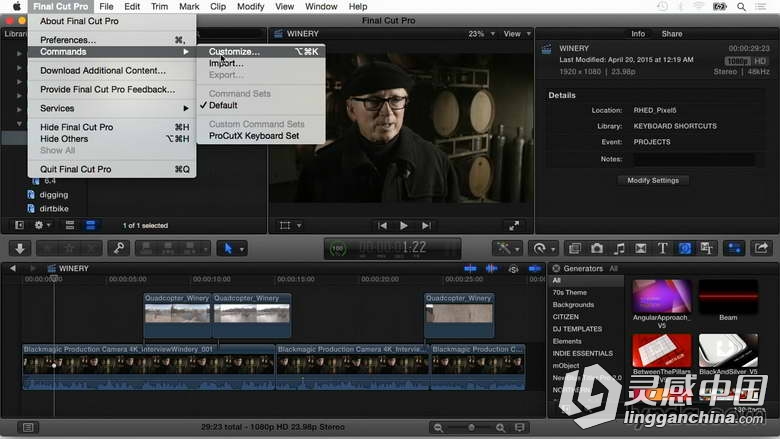This screenshot has width=780, height=439.
Task: Open the Modify menu
Action: (x=250, y=6)
